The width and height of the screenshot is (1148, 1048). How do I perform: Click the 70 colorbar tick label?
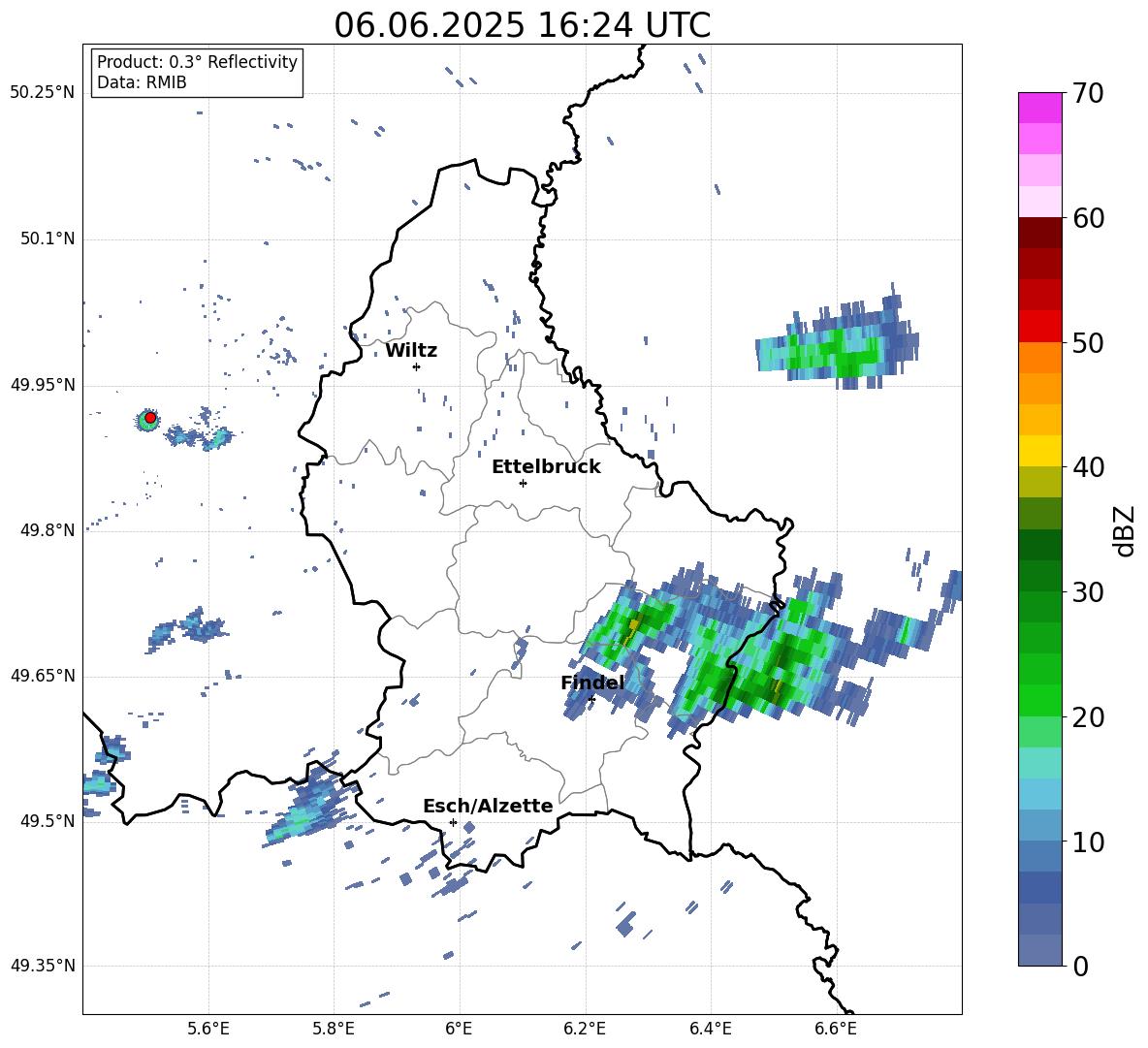tap(1087, 93)
